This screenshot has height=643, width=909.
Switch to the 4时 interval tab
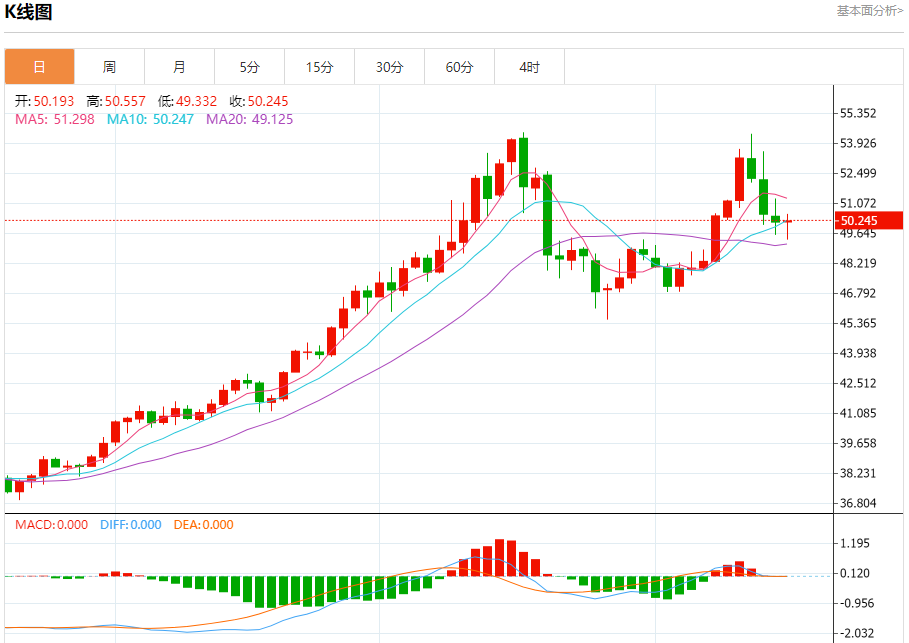529,67
